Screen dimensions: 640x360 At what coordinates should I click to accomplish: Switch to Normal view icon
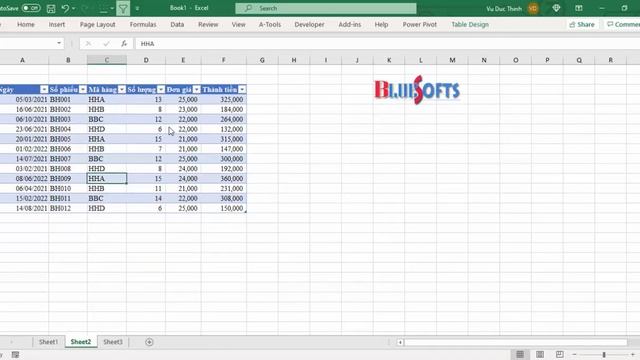click(x=520, y=355)
